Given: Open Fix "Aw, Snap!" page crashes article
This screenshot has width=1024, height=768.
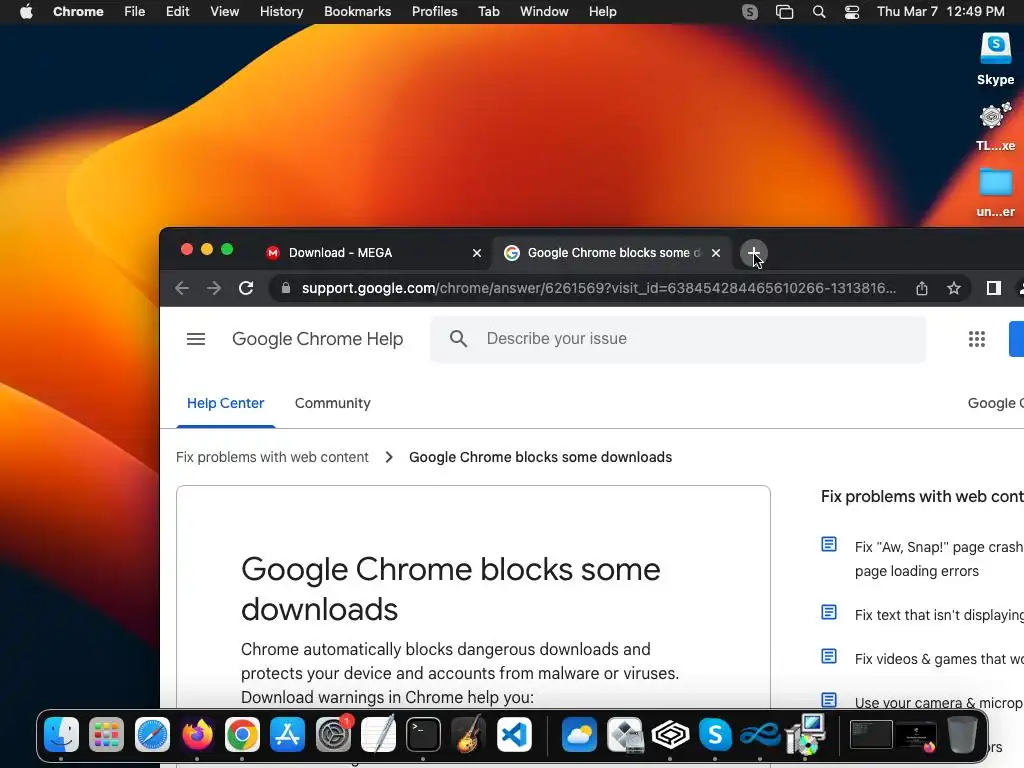Looking at the screenshot, I should tap(938, 559).
